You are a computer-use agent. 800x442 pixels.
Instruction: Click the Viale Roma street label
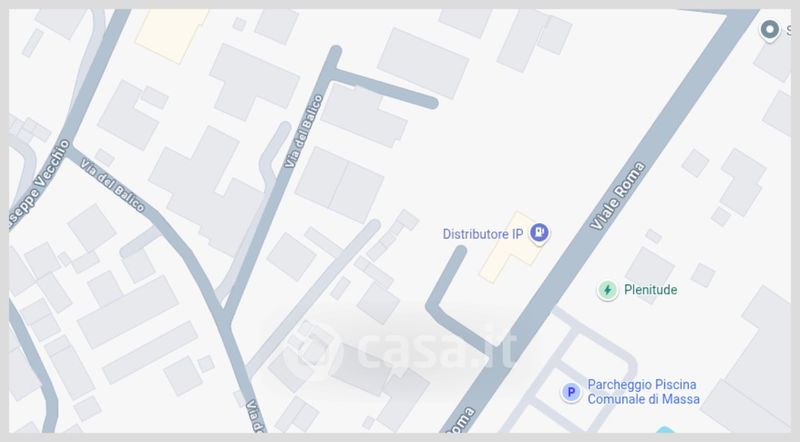617,195
